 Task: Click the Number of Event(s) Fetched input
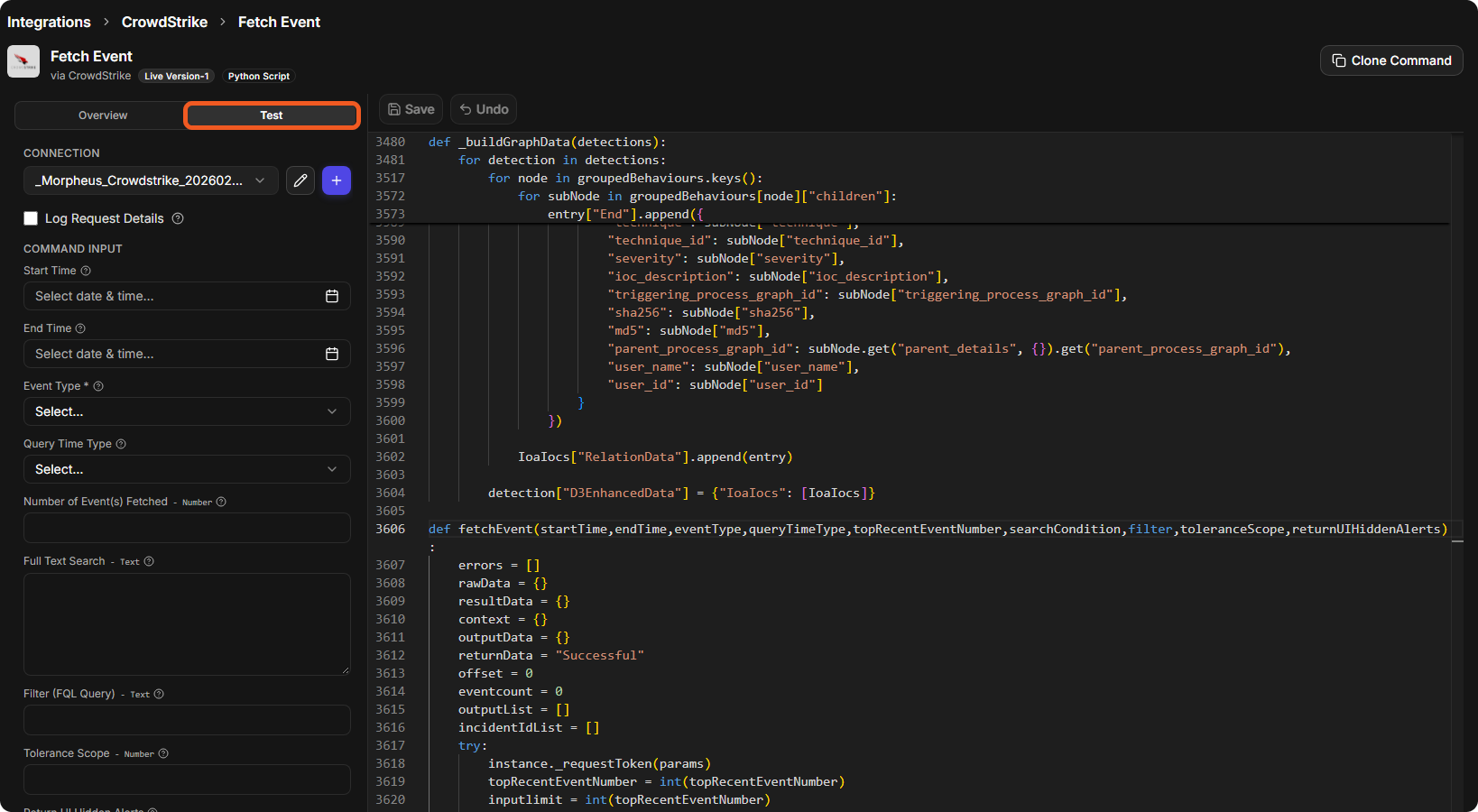click(187, 528)
